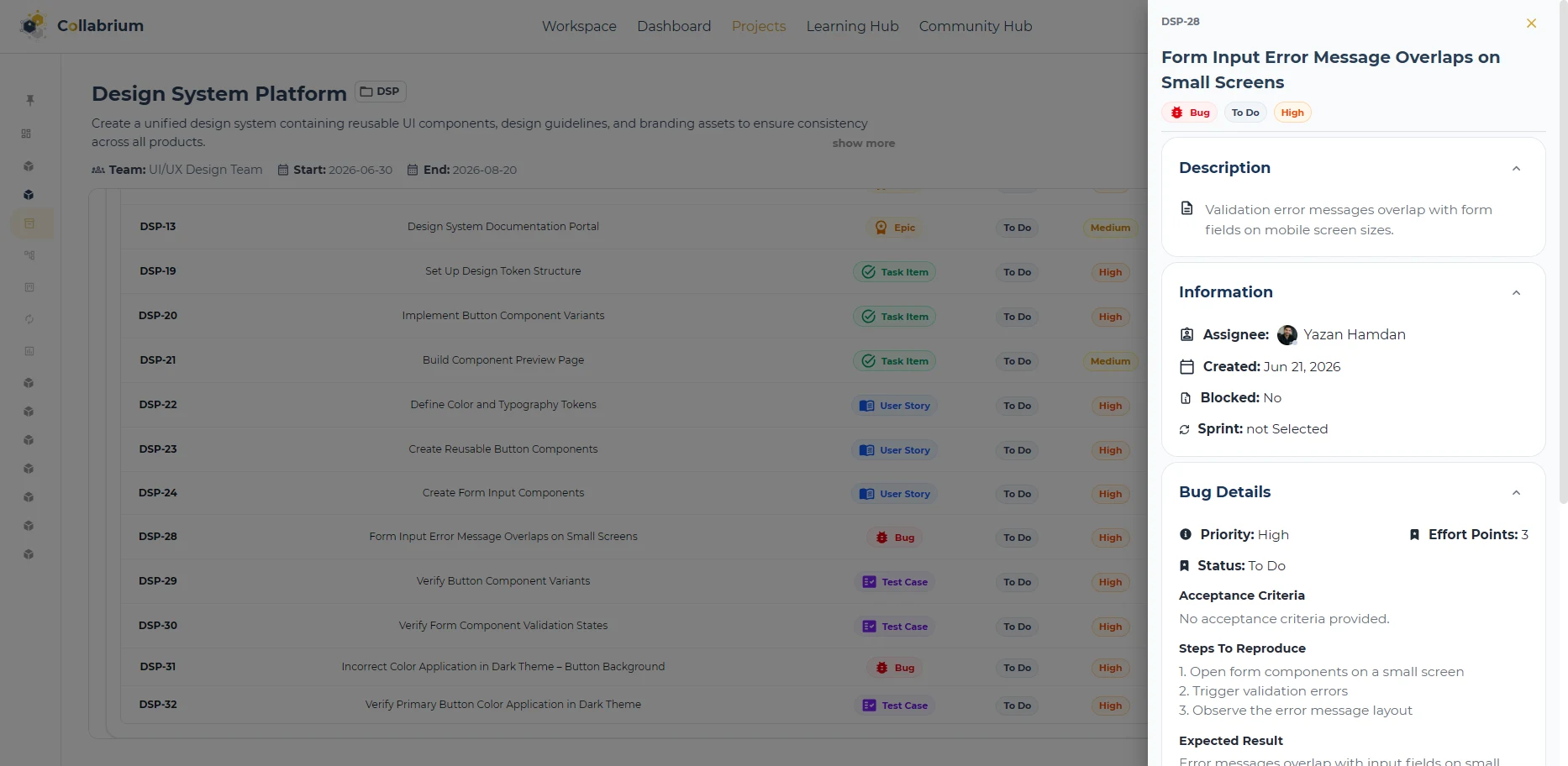Click the Bug badge in DSP-28 panel header
Screen dimensions: 1568x766
coord(1190,113)
